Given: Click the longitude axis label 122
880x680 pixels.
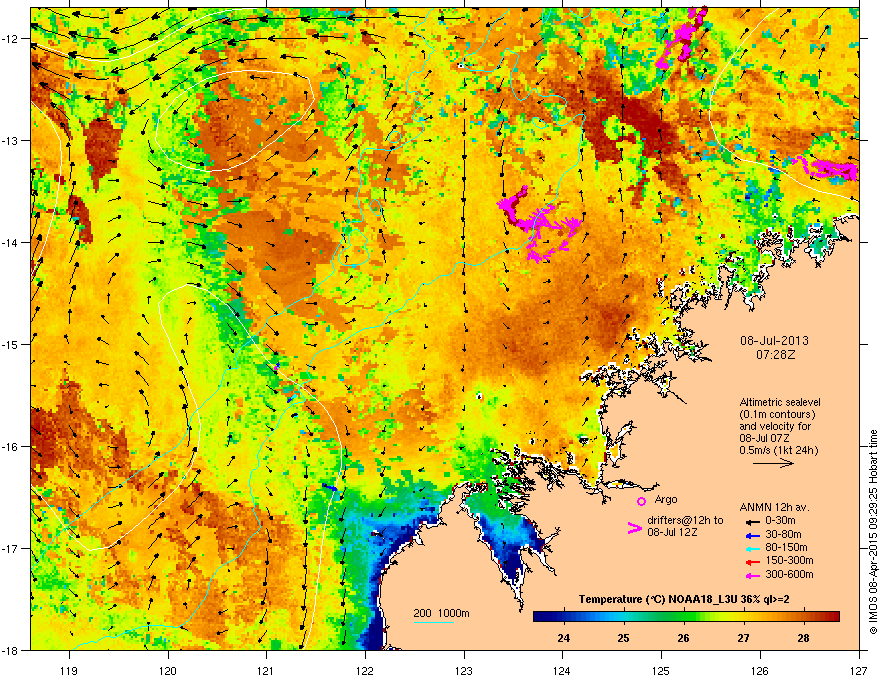Looking at the screenshot, I should pos(365,670).
